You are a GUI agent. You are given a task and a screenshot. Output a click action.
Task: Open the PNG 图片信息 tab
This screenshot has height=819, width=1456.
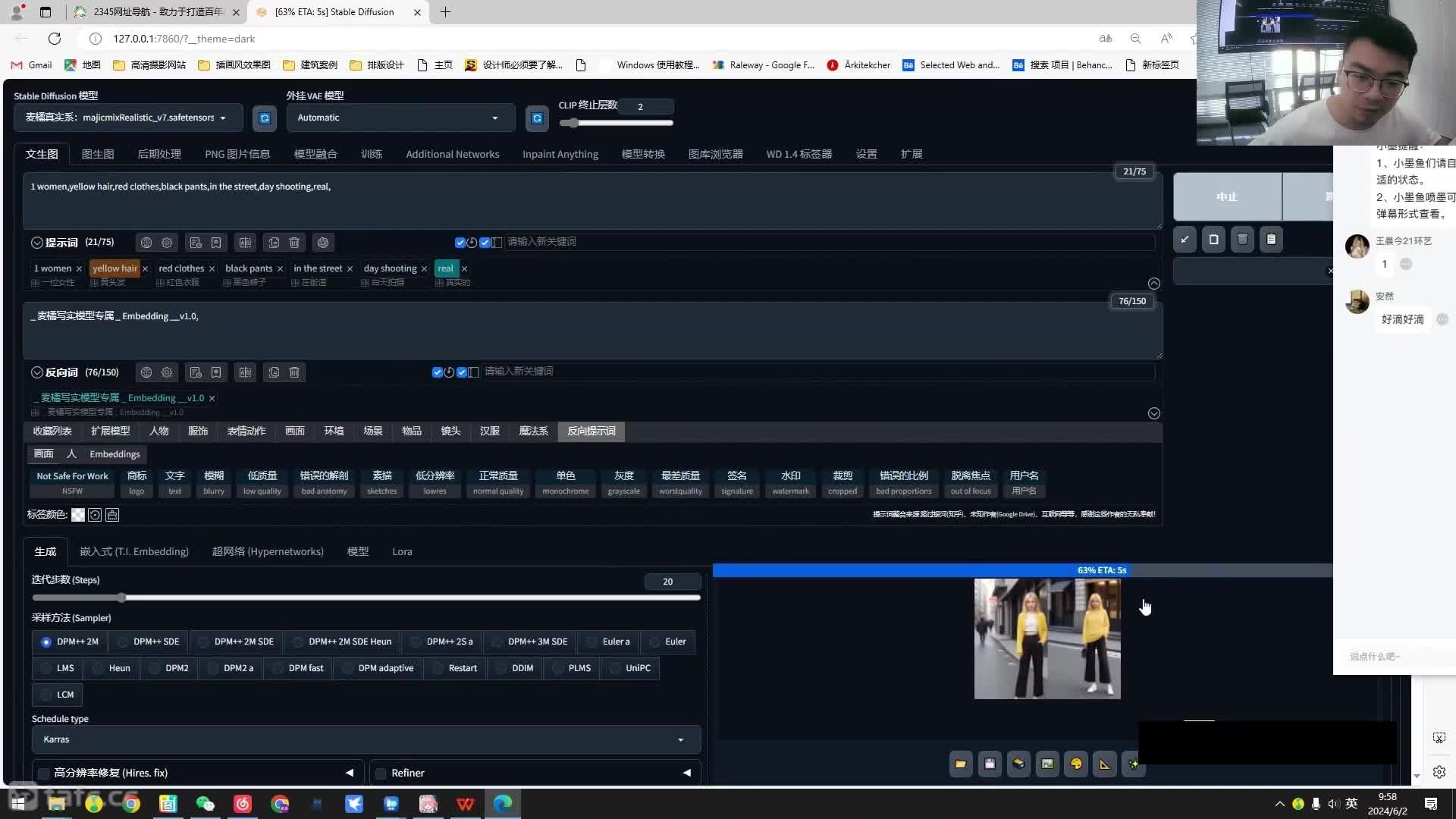coord(237,154)
